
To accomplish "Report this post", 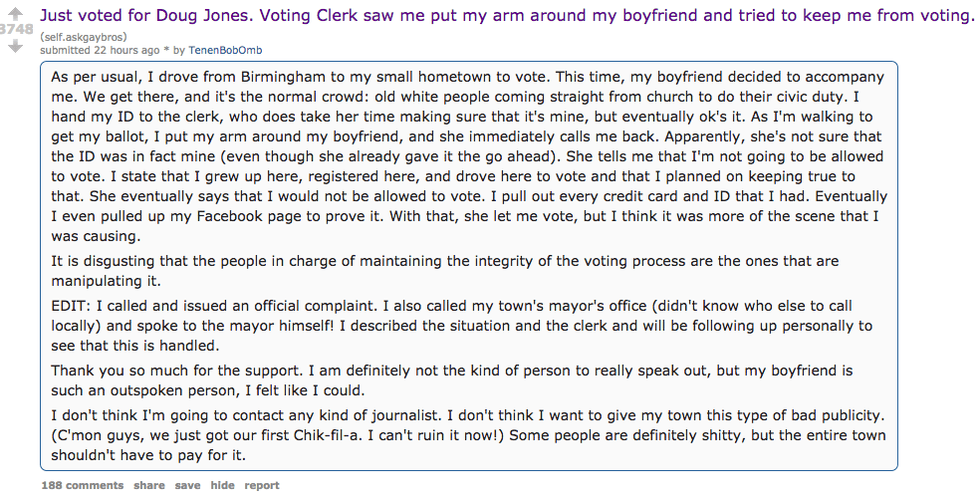I will (262, 485).
